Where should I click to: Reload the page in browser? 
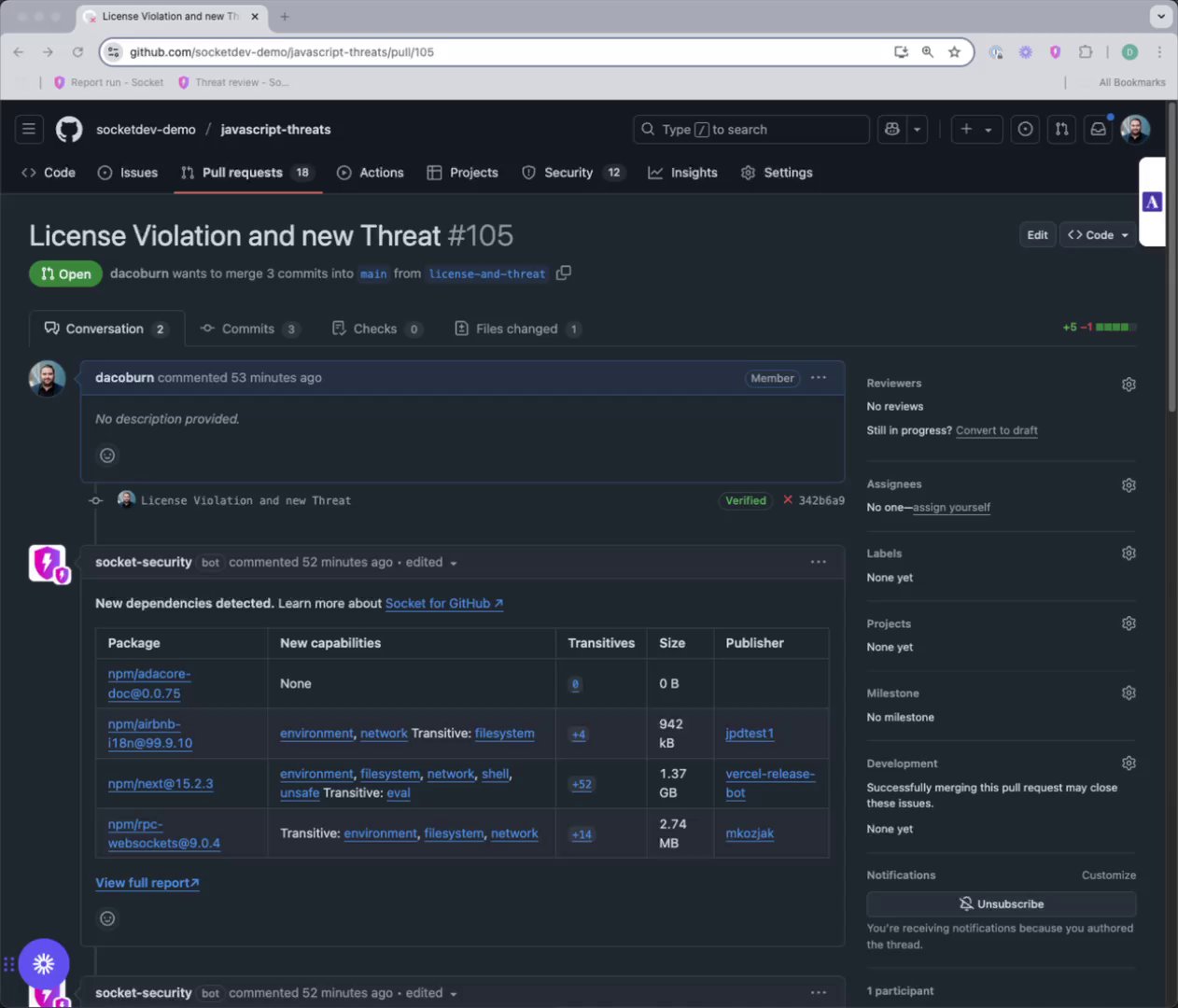click(77, 52)
